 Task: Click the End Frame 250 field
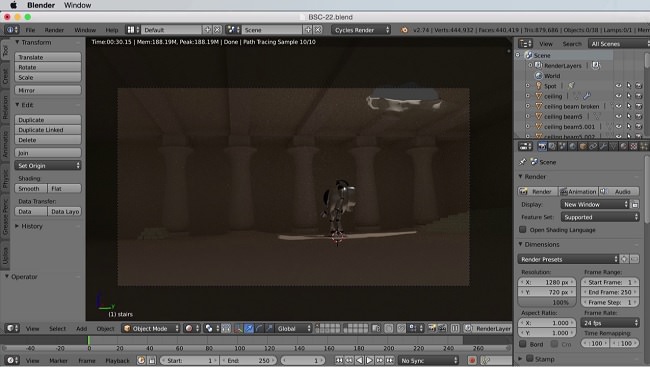coord(610,292)
